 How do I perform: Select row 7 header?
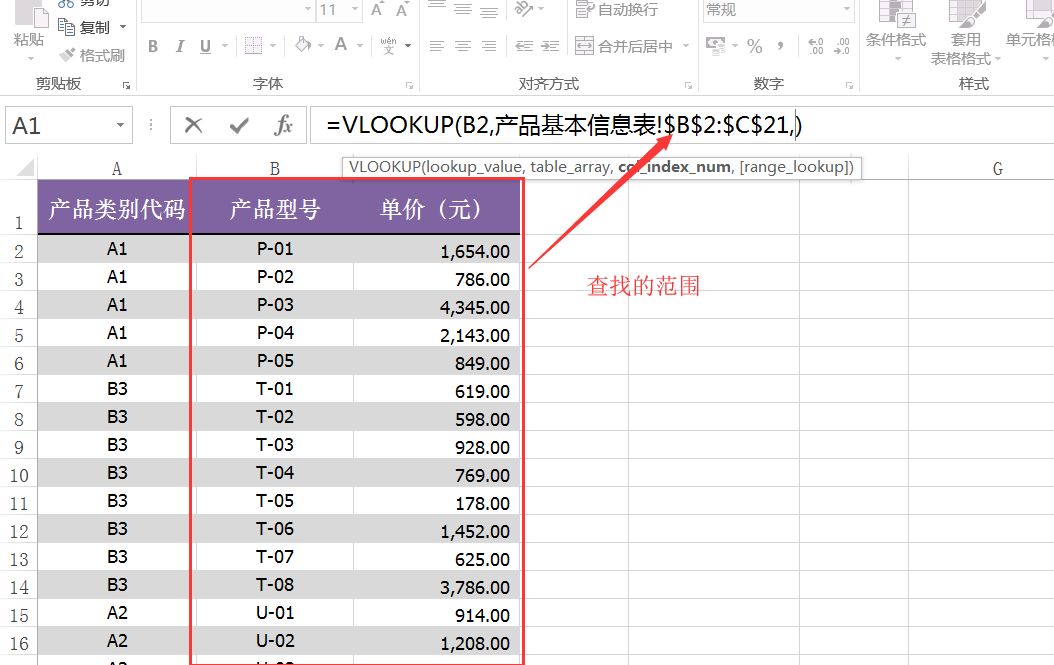(x=18, y=391)
